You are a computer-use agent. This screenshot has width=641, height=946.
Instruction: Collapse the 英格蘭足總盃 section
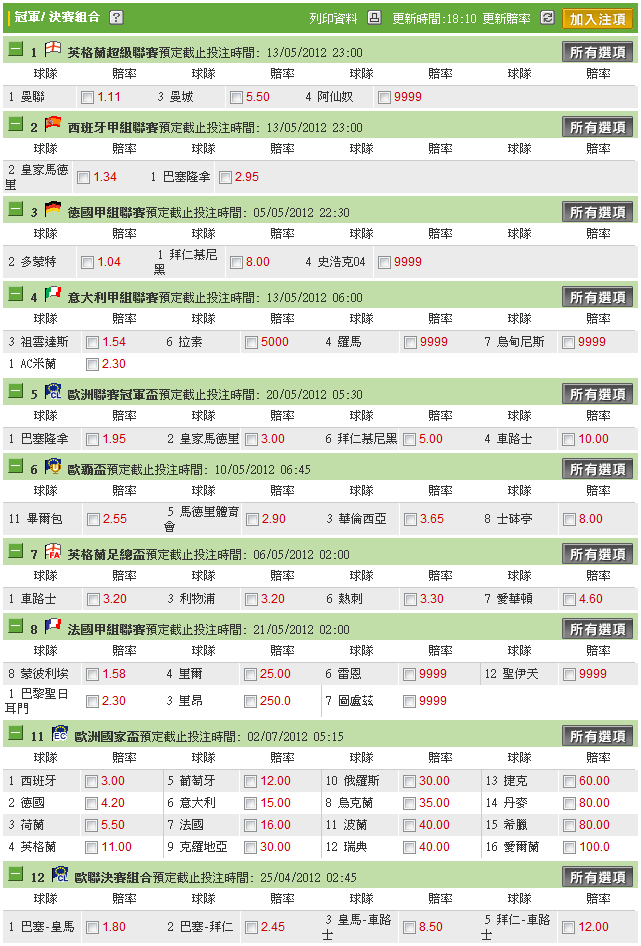tap(16, 550)
